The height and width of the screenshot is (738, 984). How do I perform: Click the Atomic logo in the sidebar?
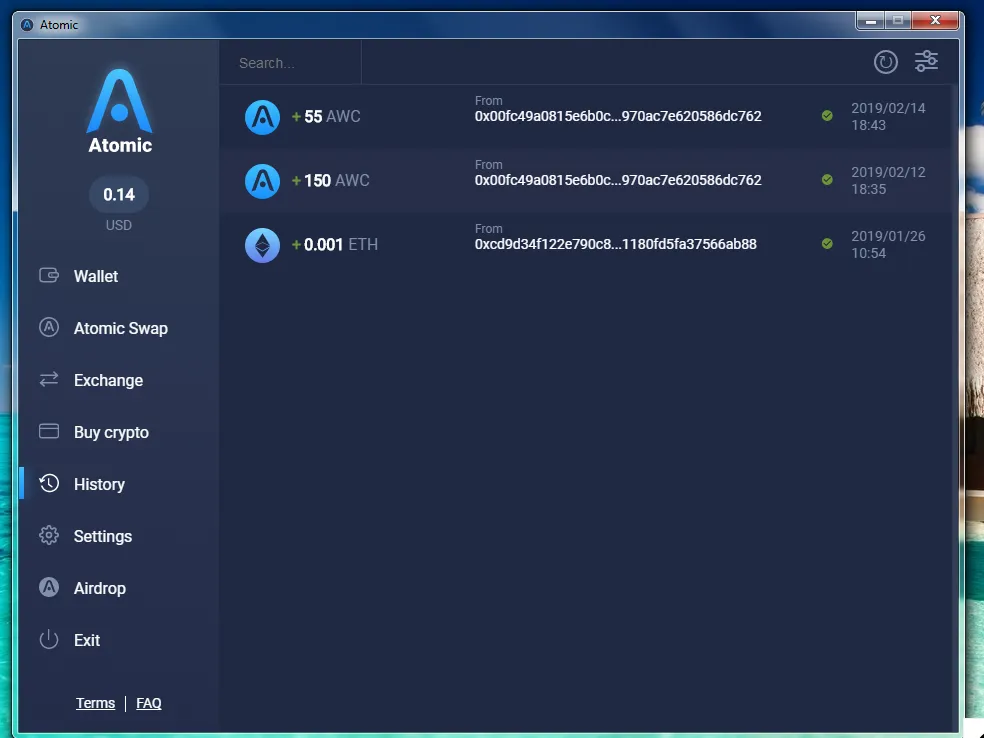pyautogui.click(x=119, y=111)
